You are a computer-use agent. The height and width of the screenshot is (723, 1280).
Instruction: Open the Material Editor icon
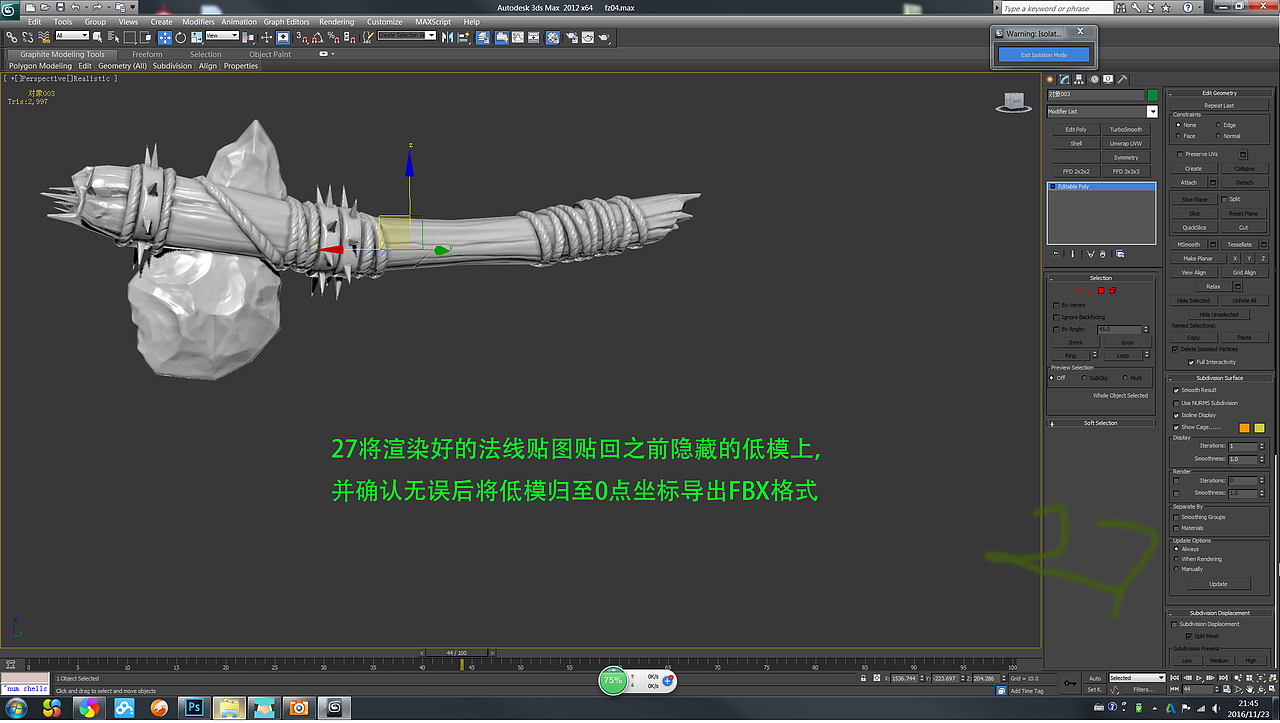552,38
